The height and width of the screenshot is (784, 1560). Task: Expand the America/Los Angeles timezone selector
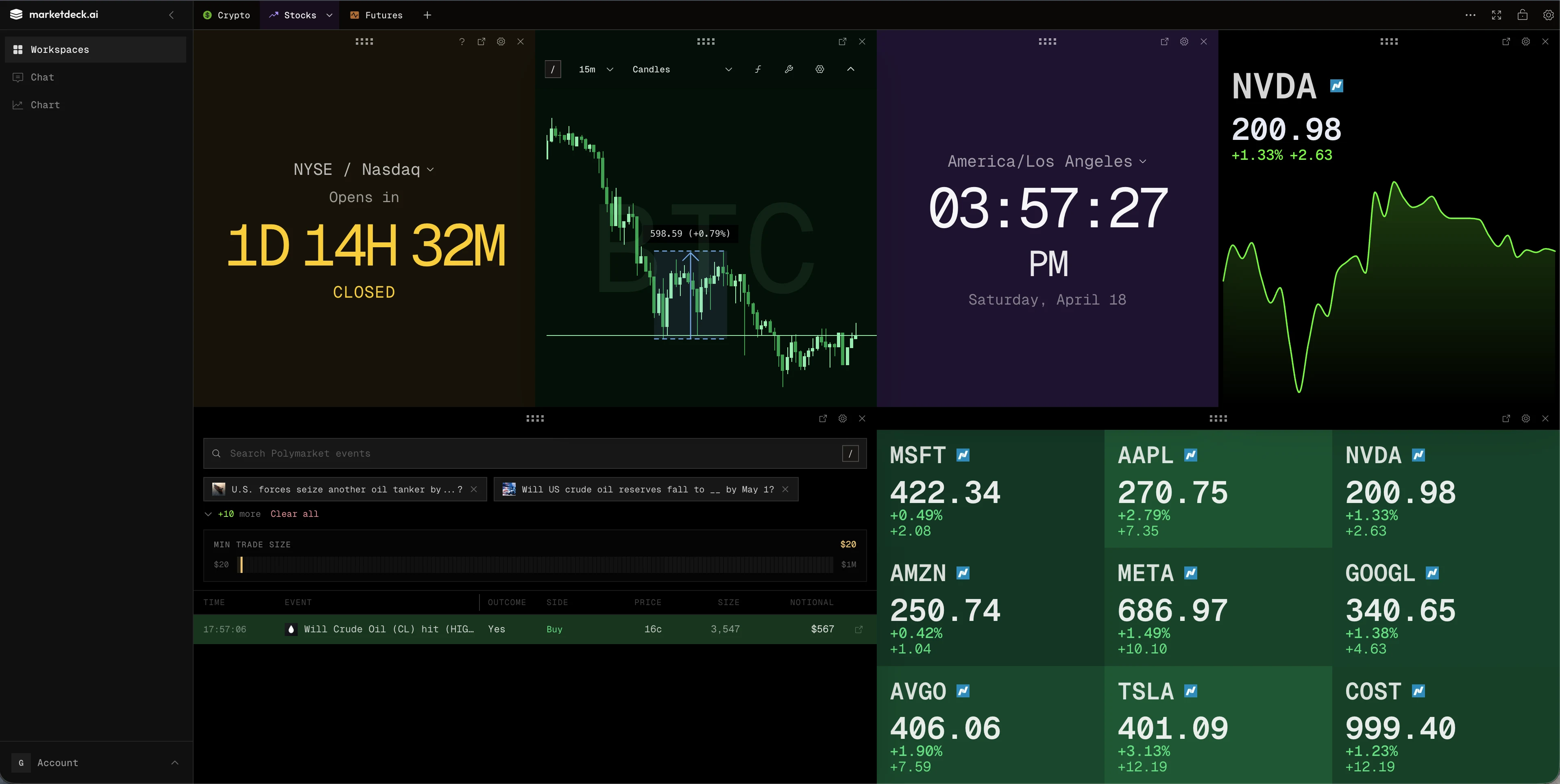click(x=1046, y=162)
